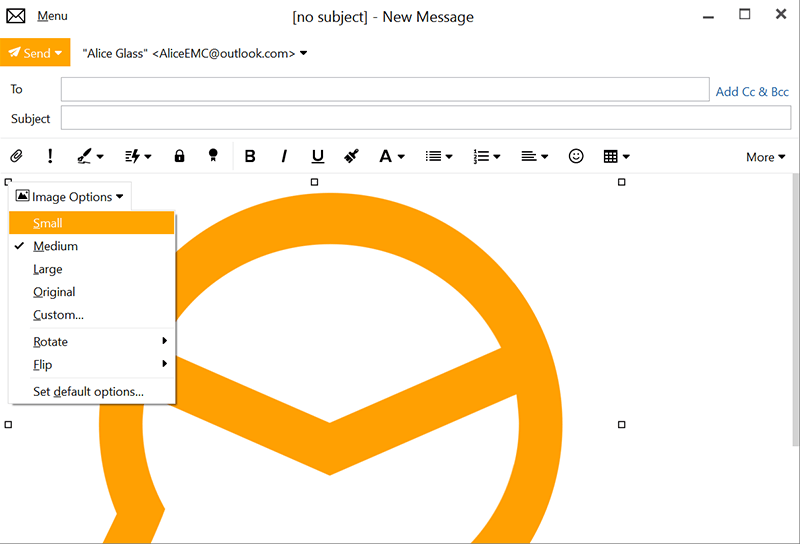Select Large image size
Viewport: 800px width, 544px height.
tap(92, 269)
